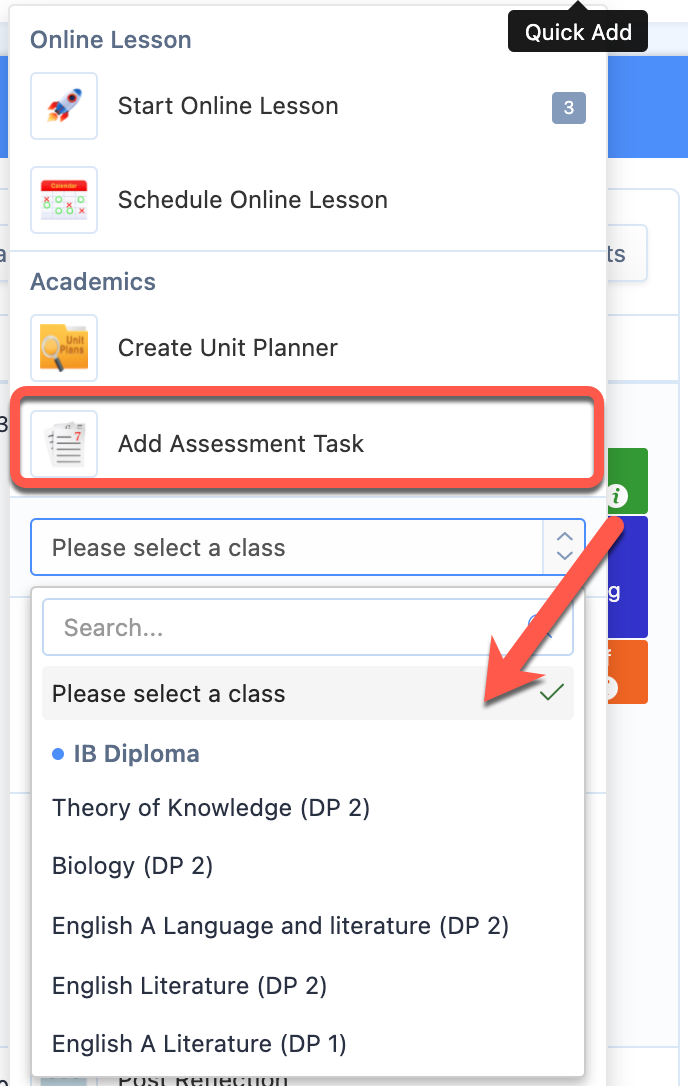Click the assessment task paper icon
The image size is (688, 1086).
[64, 443]
